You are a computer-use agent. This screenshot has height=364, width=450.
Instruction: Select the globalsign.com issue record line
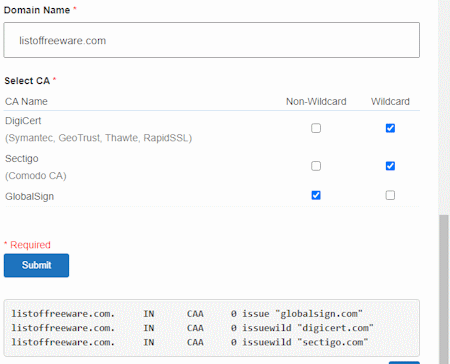(x=187, y=314)
